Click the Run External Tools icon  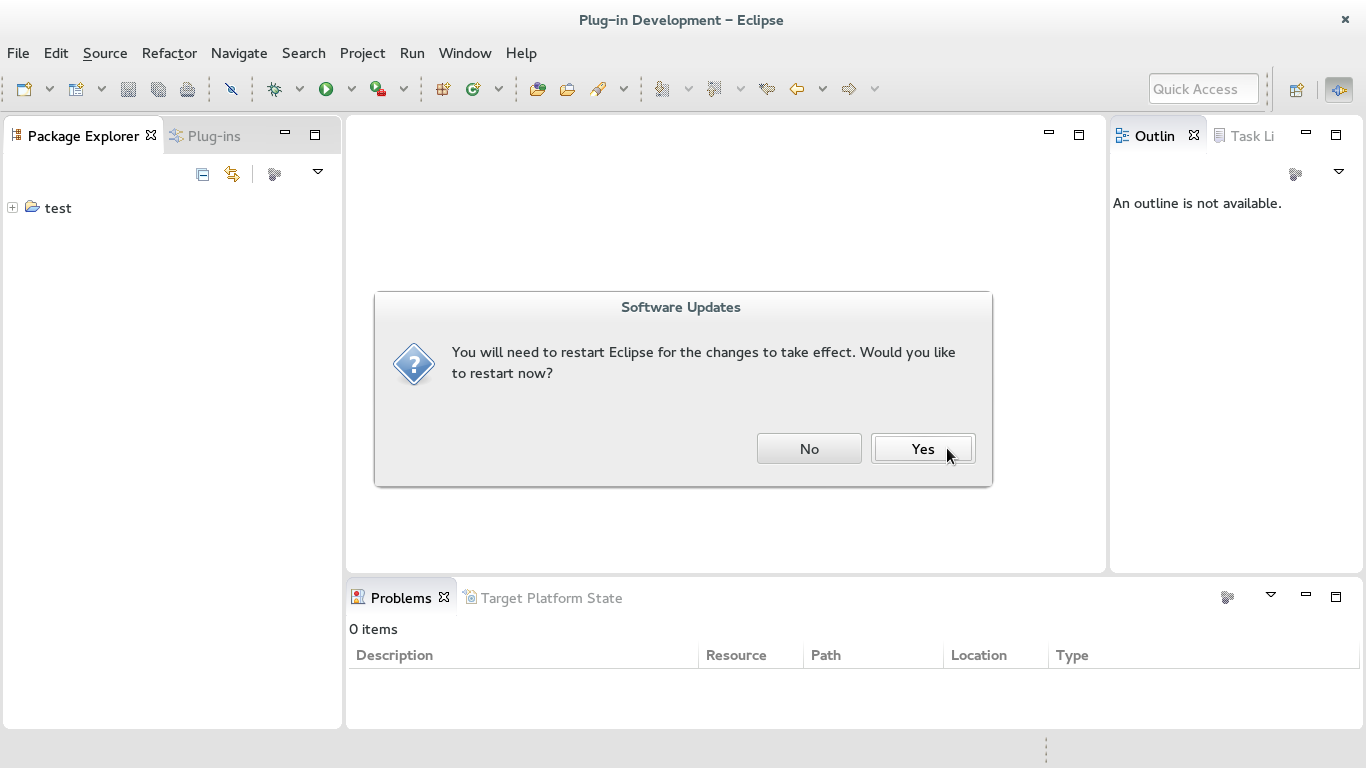[378, 89]
